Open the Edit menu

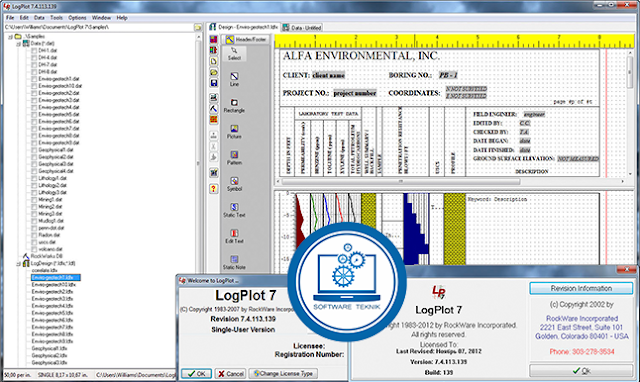point(24,18)
